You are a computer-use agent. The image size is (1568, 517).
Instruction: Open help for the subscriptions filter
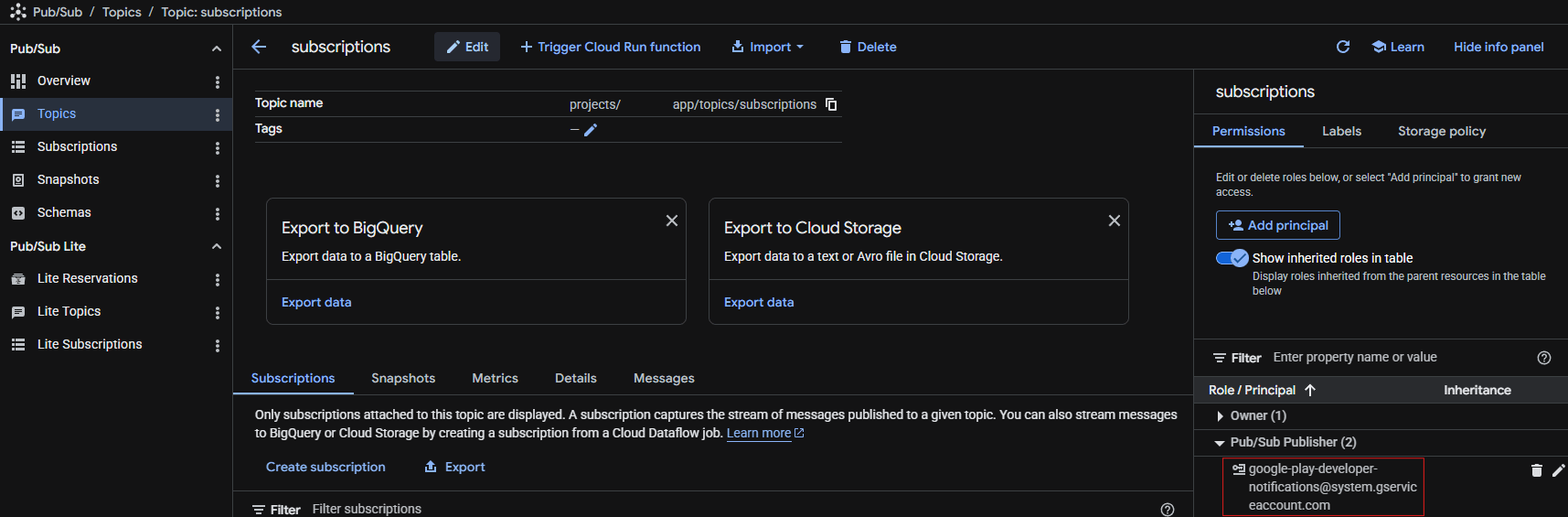(1168, 510)
